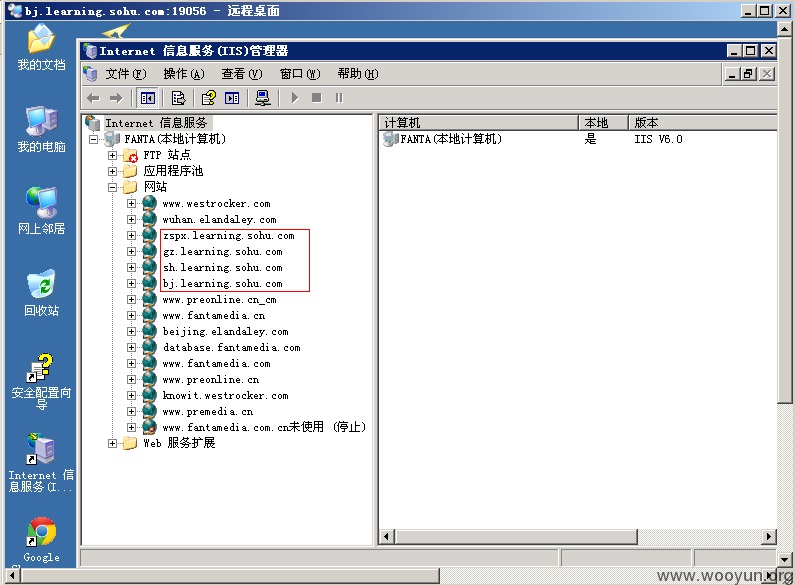Click the globe icon for www.westrocker.com
This screenshot has width=795, height=585.
tap(149, 203)
